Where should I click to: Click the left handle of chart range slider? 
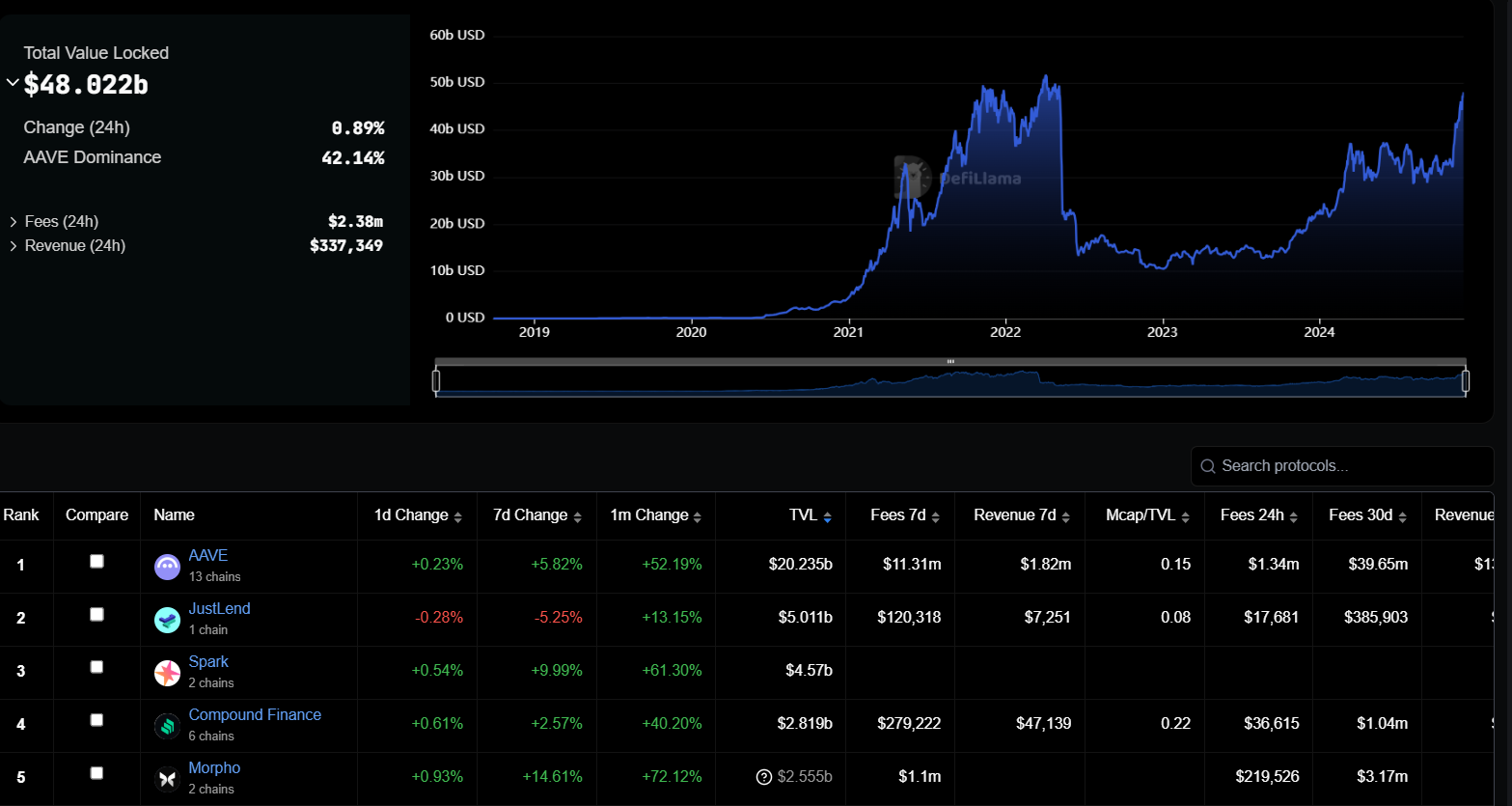[x=436, y=381]
